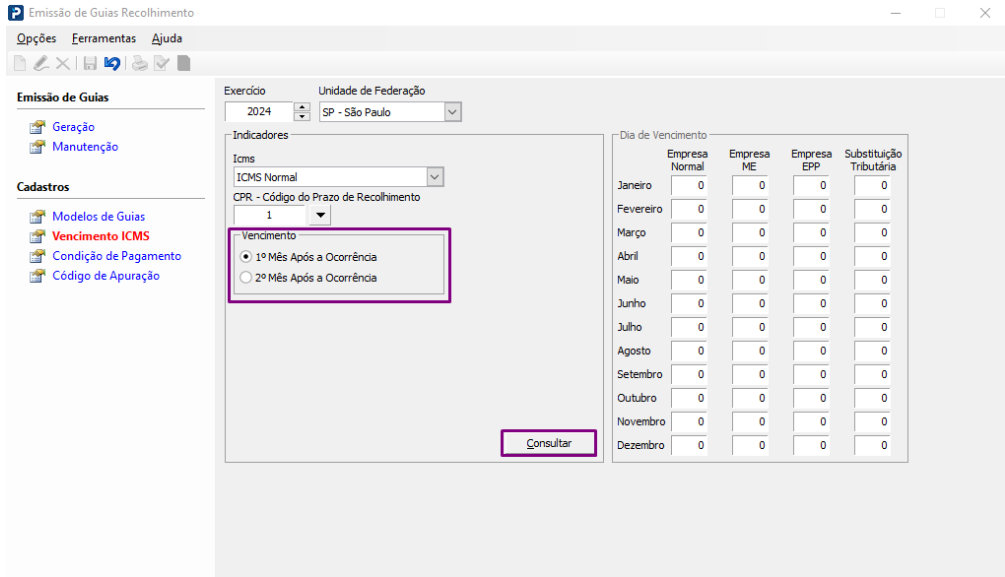This screenshot has height=577, width=1005.
Task: Click Outubro Empresa ME day field
Action: (x=750, y=398)
